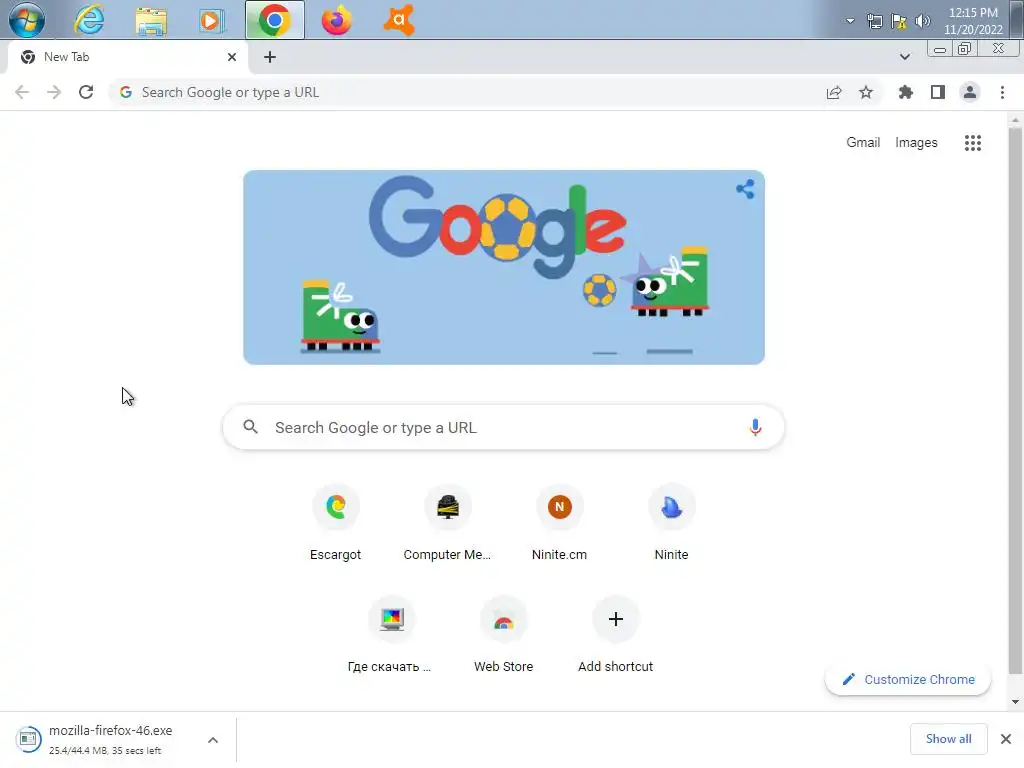
Task: Open the Chrome three-dot menu
Action: coord(1002,93)
